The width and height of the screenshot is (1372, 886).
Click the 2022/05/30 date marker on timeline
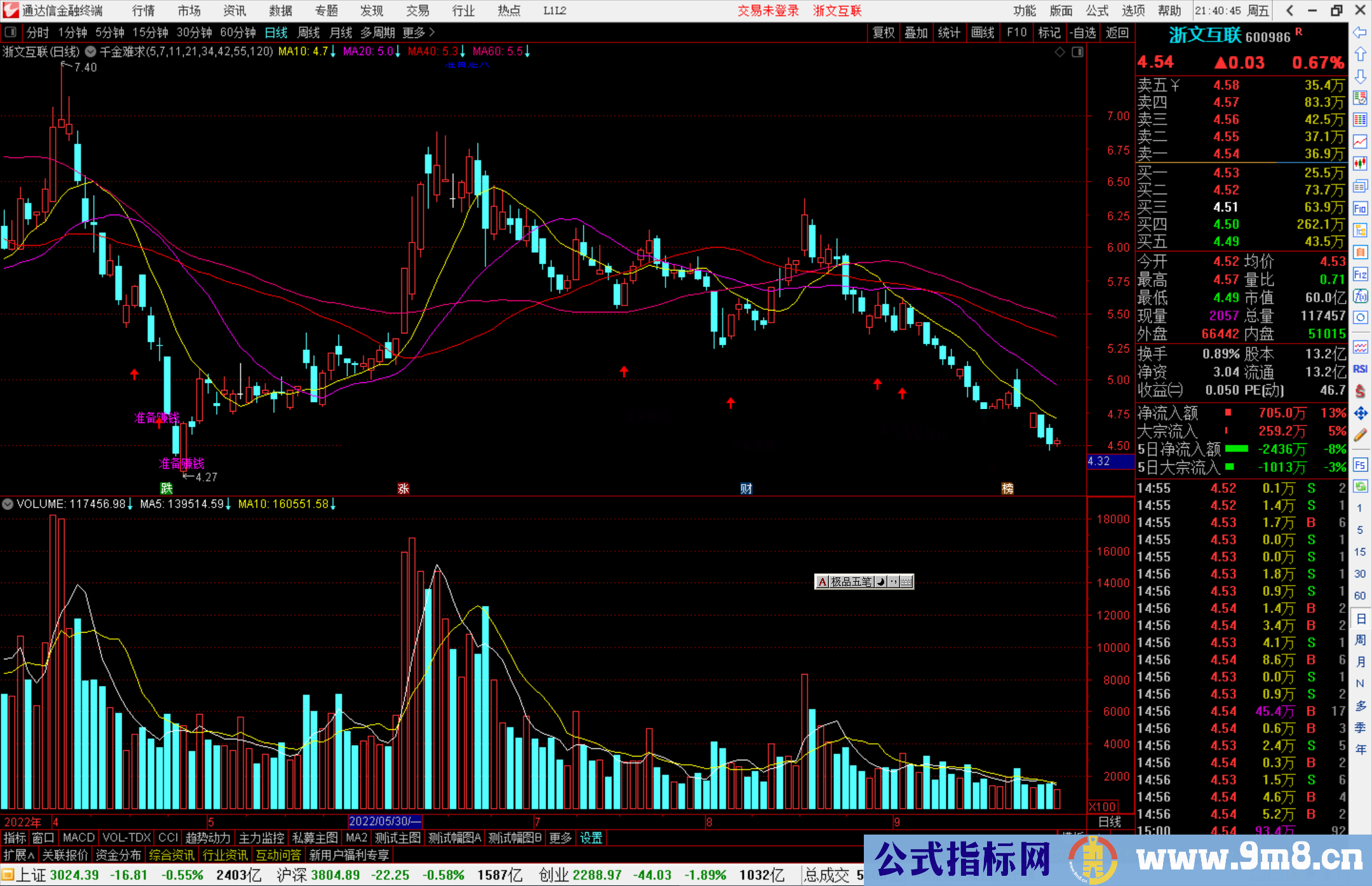click(384, 821)
